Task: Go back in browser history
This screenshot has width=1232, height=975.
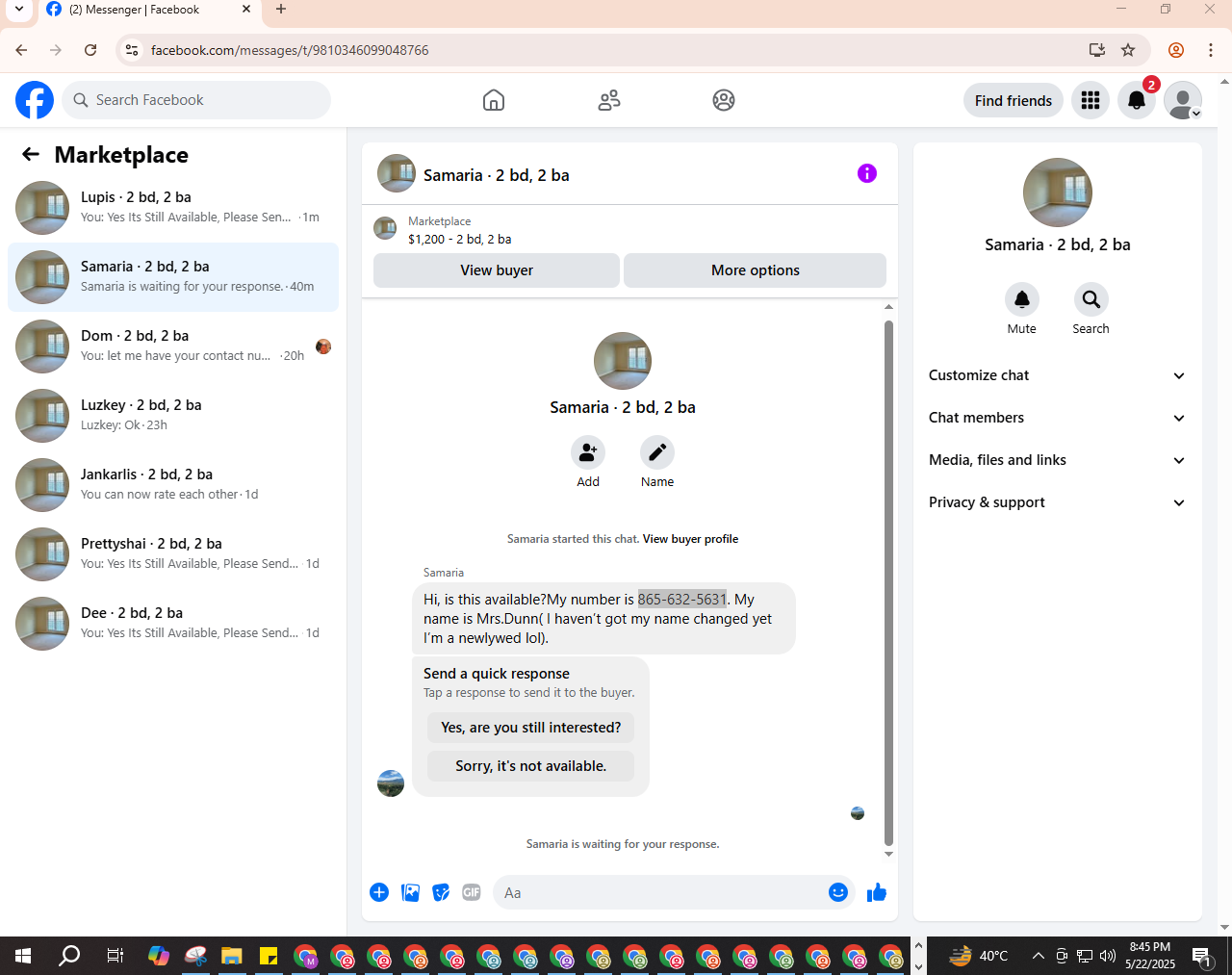Action: point(21,50)
